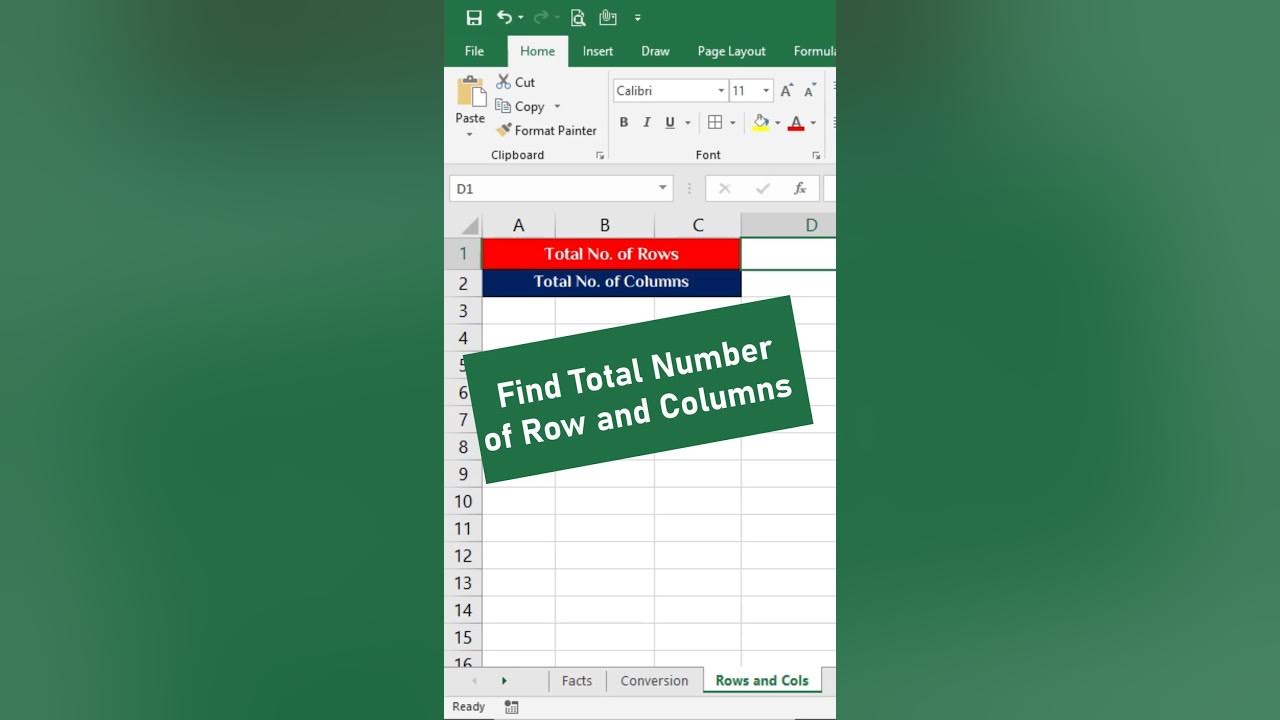Click the Insert Function fx icon
The width and height of the screenshot is (1280, 720).
(x=800, y=188)
